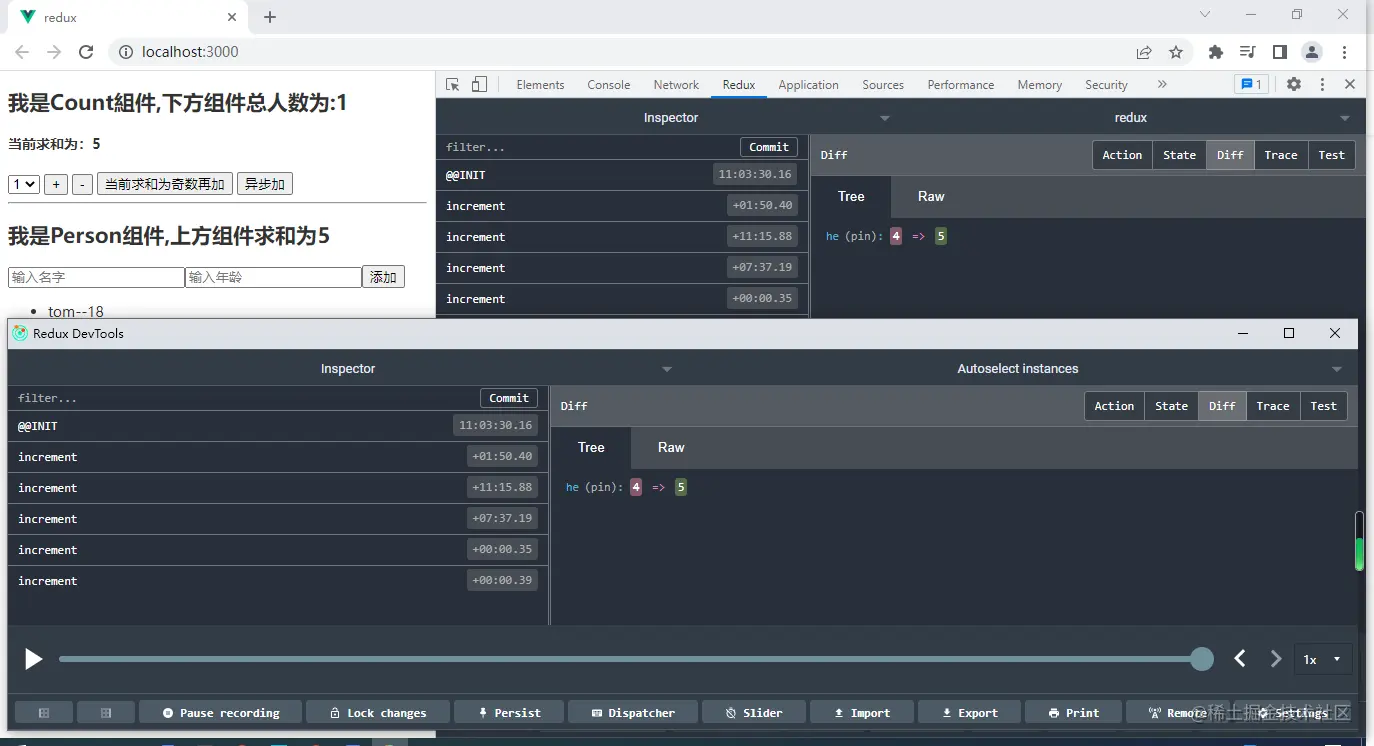Open the number select dropdown showing 1
This screenshot has width=1374, height=746.
tap(23, 184)
